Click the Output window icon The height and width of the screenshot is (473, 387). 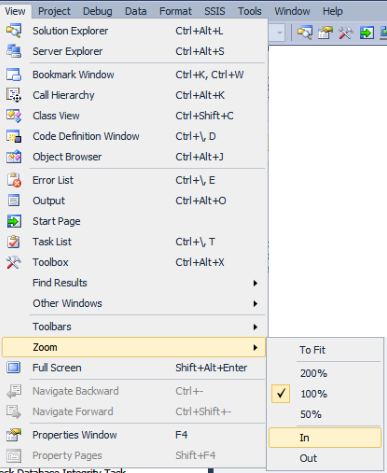pos(14,201)
